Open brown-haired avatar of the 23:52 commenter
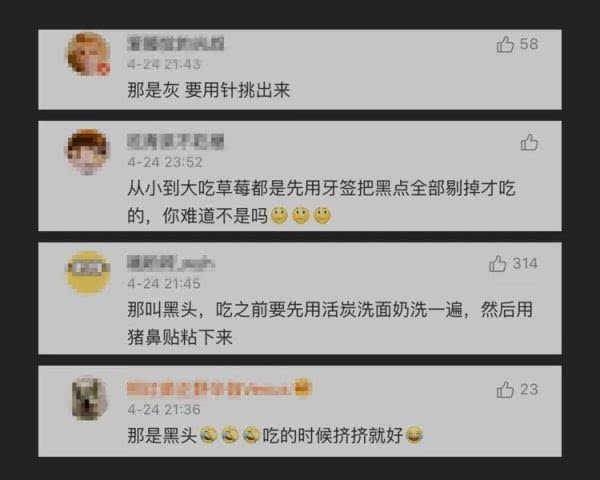The height and width of the screenshot is (480, 600). [x=89, y=152]
